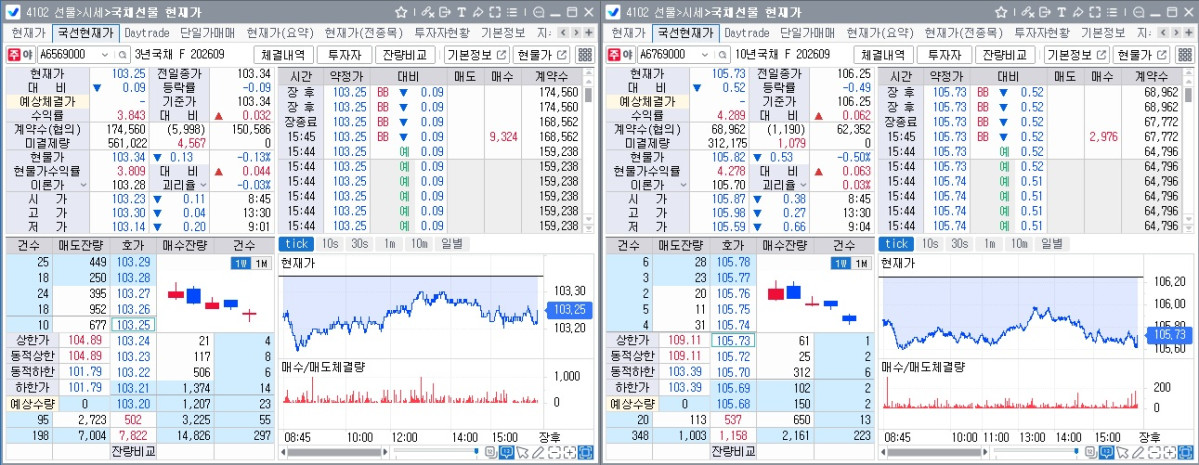Add left window to favorites with star icon
The width and height of the screenshot is (1199, 465).
[401, 12]
